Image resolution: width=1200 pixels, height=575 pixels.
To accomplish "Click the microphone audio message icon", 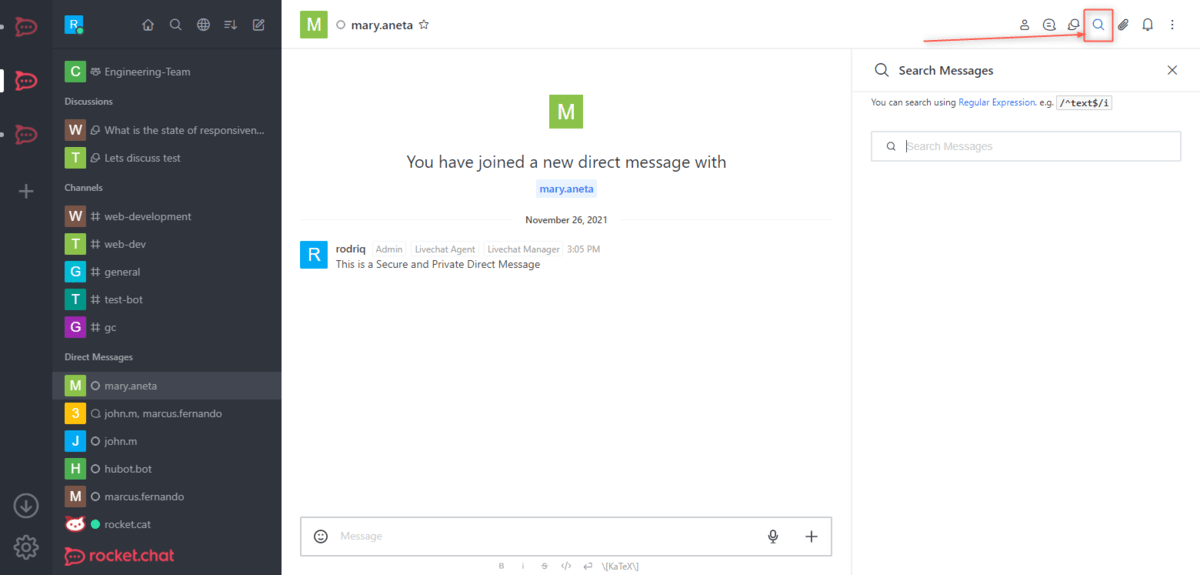I will pyautogui.click(x=773, y=536).
